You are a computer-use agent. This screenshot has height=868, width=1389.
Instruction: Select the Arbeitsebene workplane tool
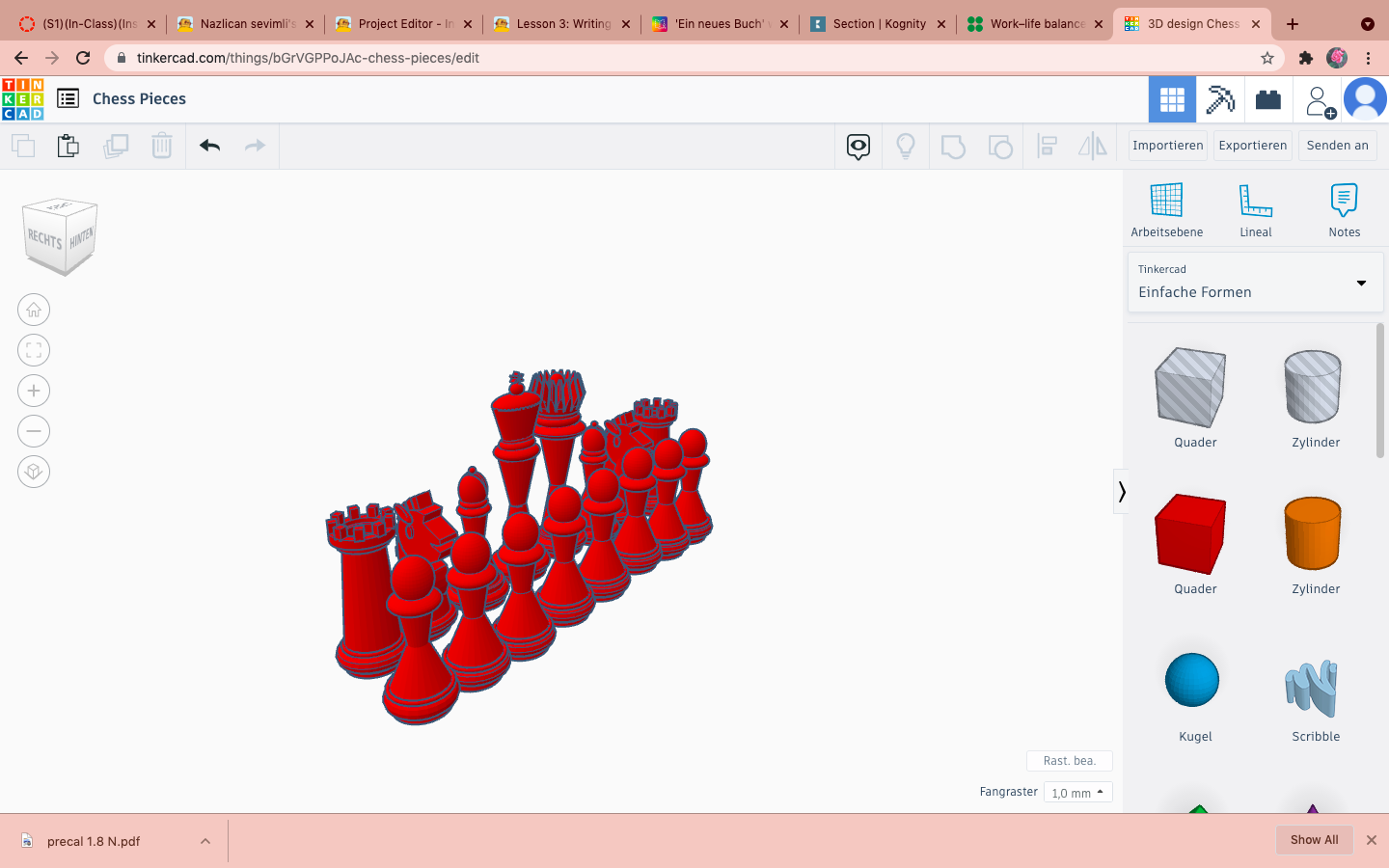1166,210
